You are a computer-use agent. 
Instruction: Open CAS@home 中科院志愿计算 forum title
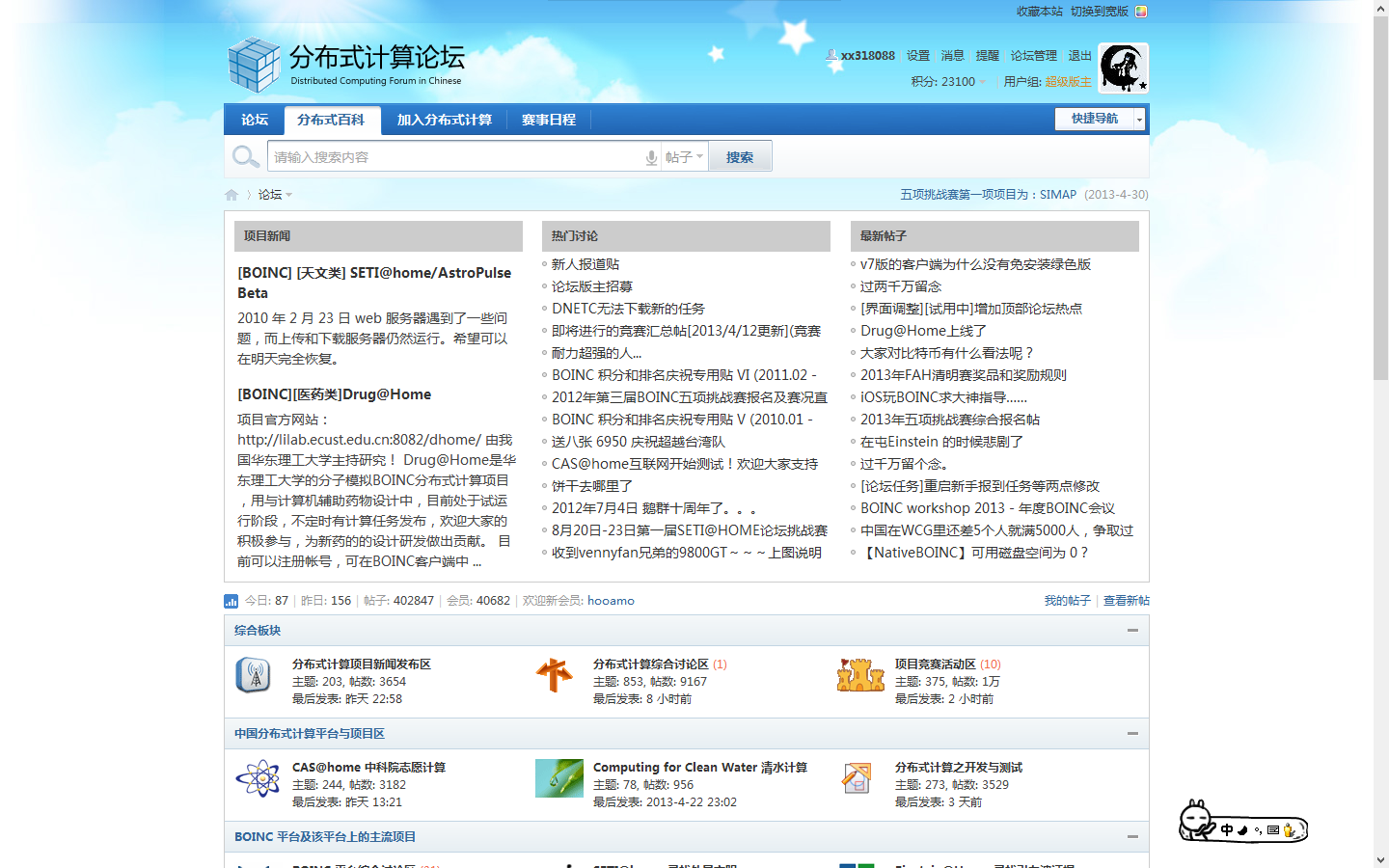tap(368, 768)
